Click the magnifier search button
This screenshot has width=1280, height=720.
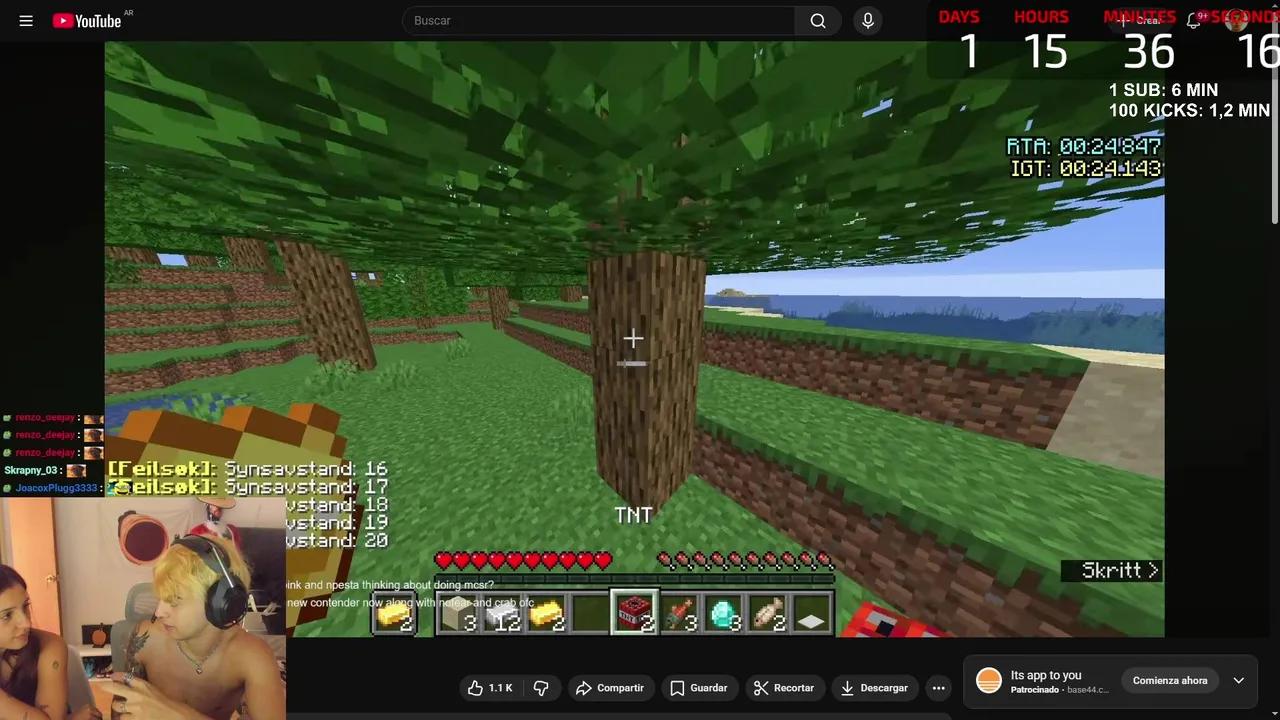click(818, 20)
